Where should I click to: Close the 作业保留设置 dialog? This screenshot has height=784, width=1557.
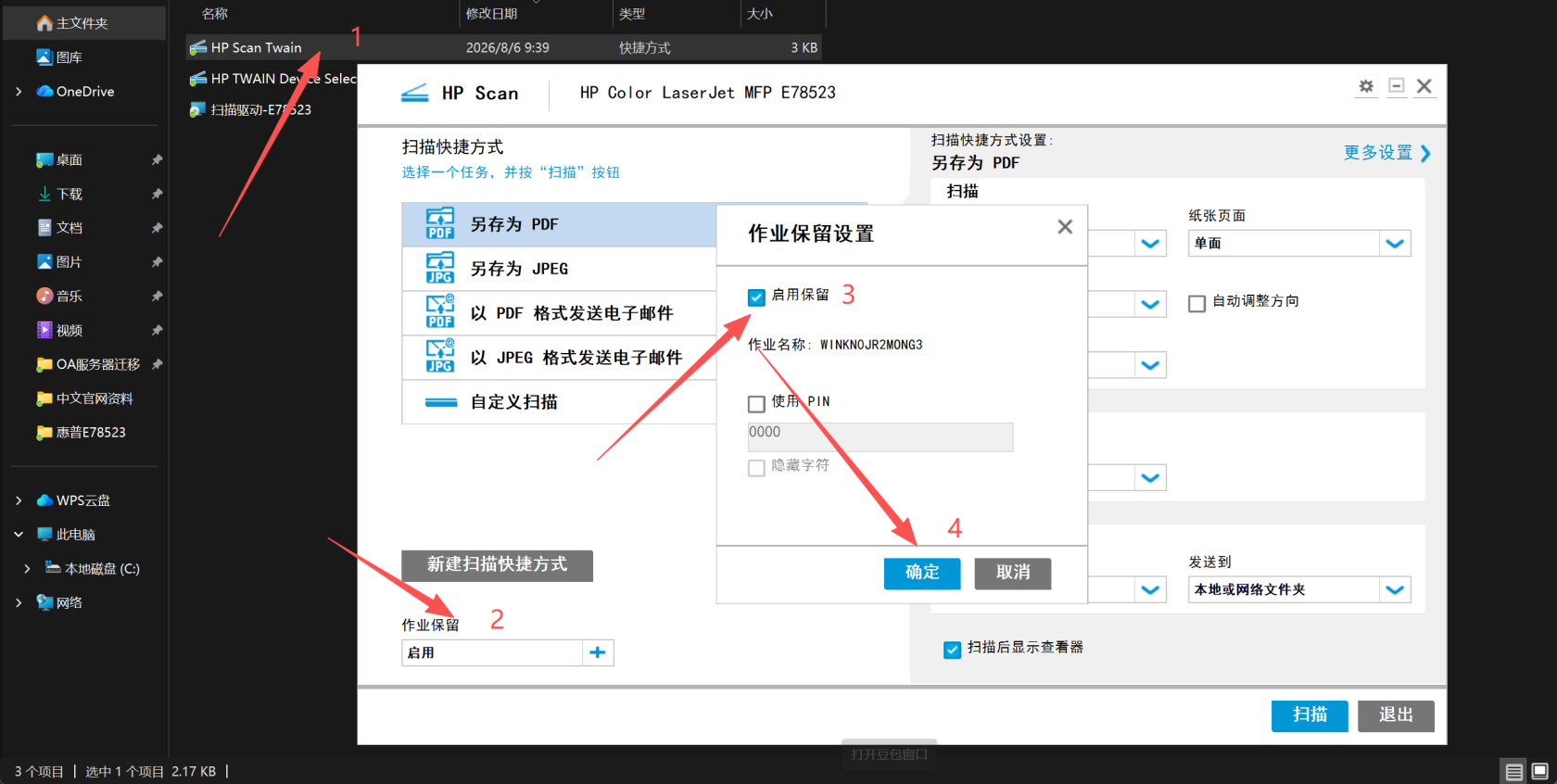click(1065, 227)
